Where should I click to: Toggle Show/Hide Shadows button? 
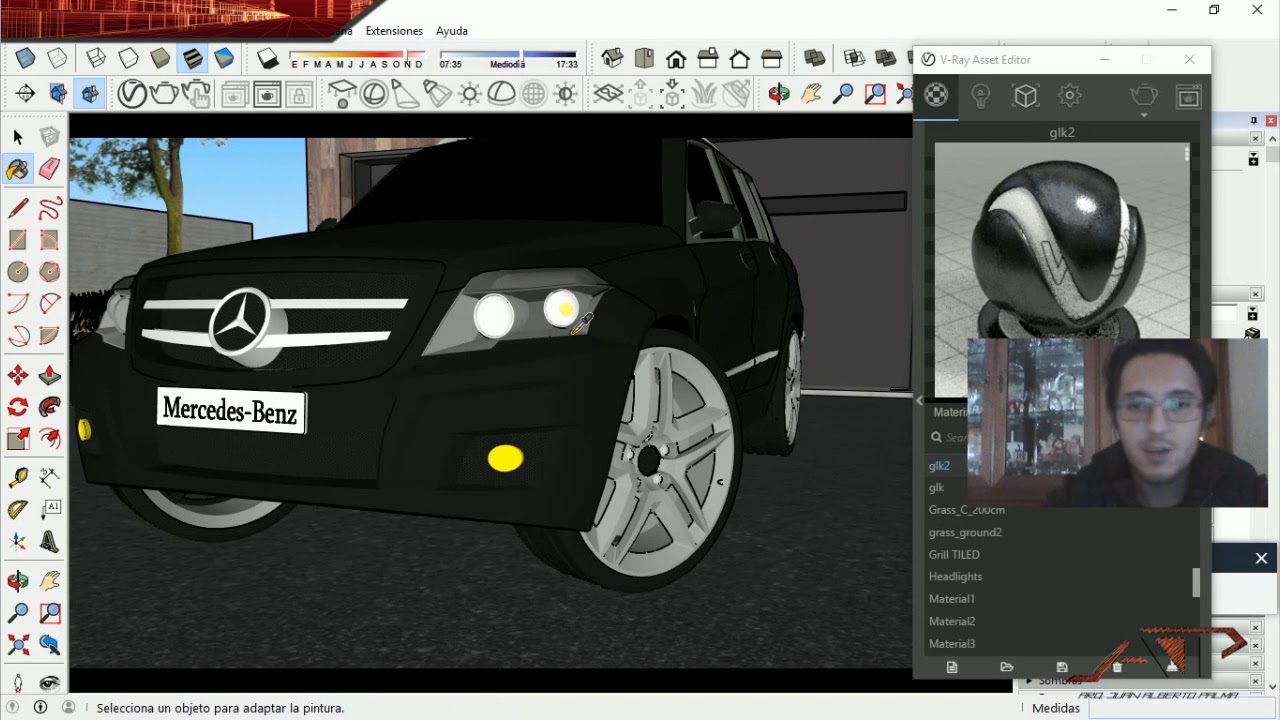click(267, 59)
